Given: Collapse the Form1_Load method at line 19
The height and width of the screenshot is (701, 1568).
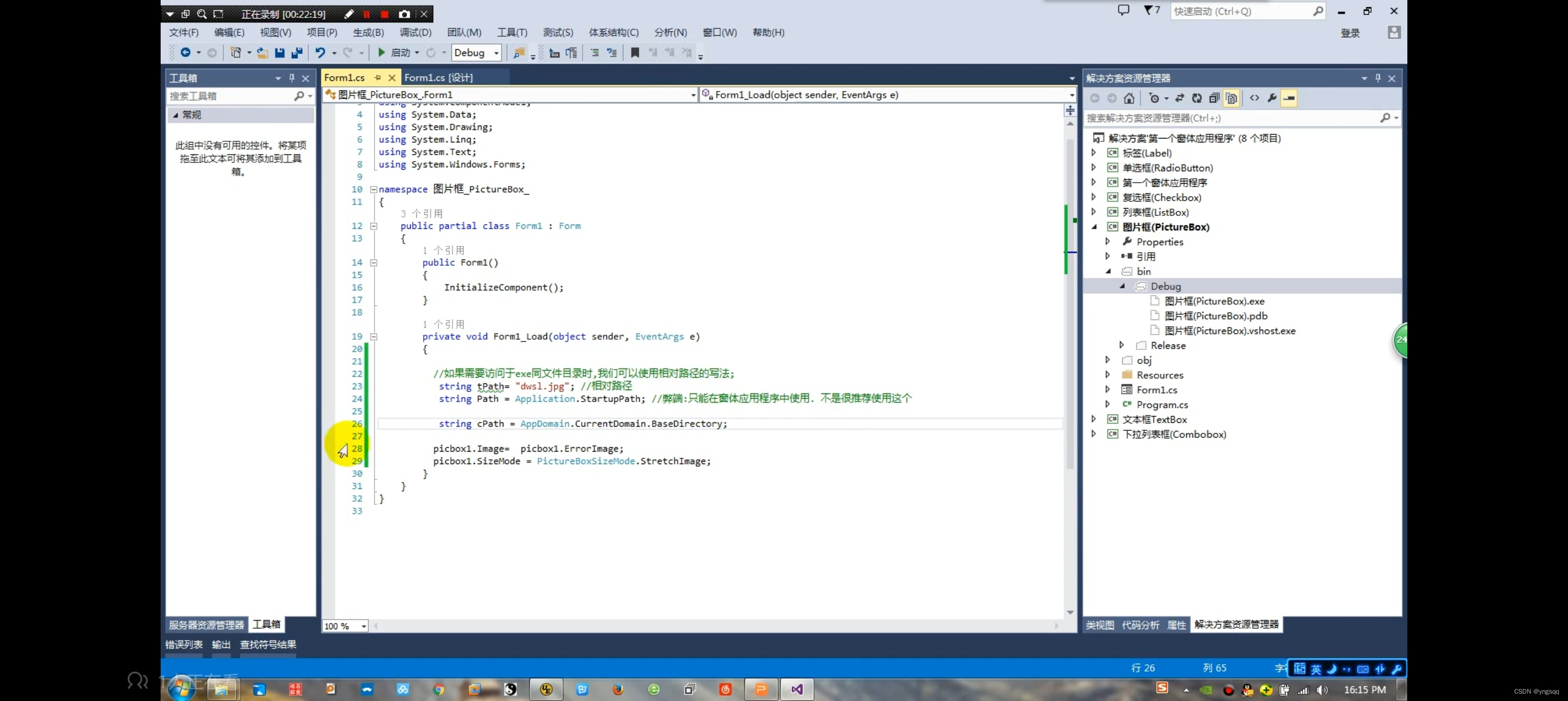Looking at the screenshot, I should 374,336.
